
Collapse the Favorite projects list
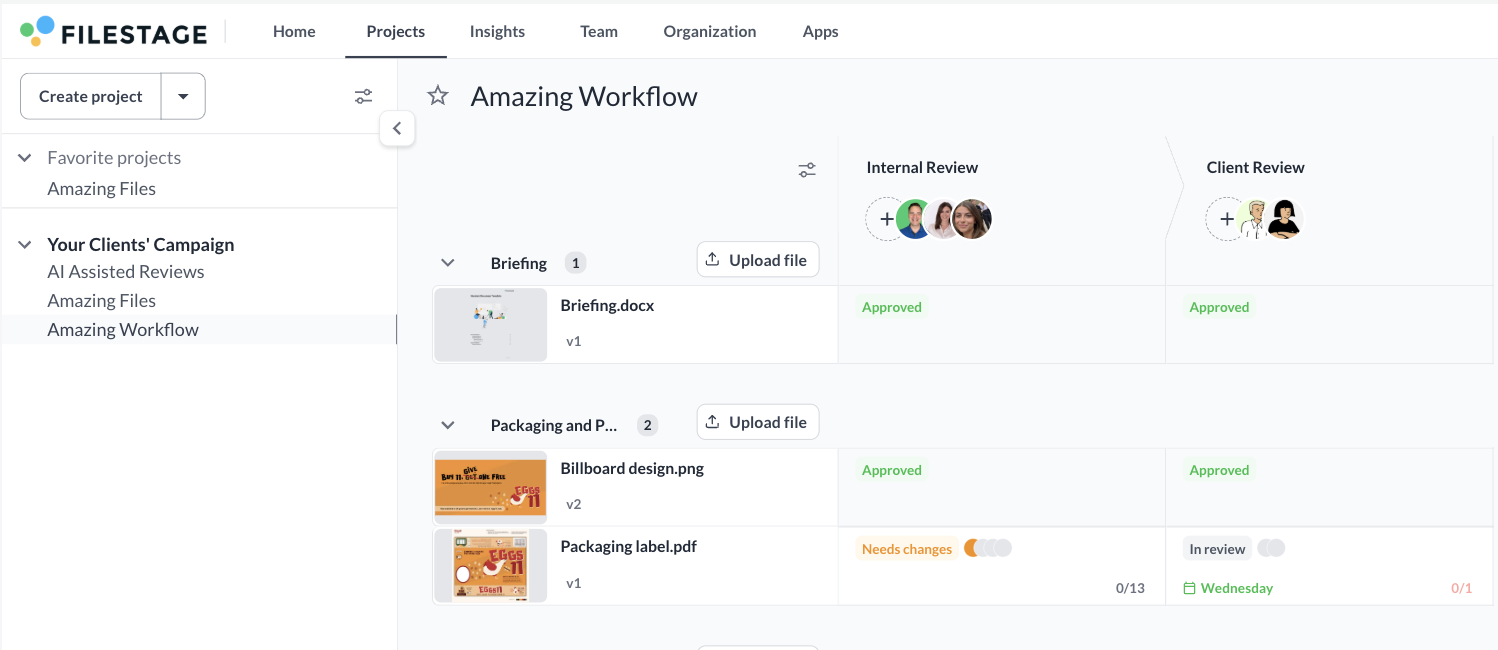pos(25,158)
